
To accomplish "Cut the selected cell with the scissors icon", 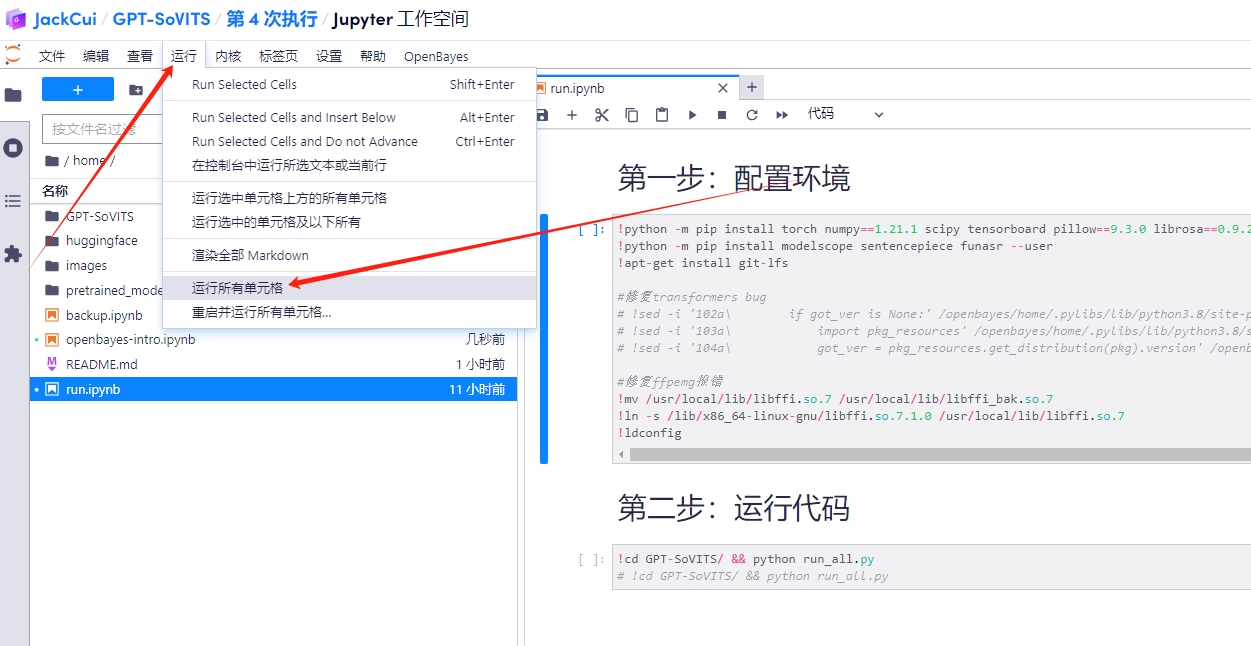I will (x=602, y=115).
